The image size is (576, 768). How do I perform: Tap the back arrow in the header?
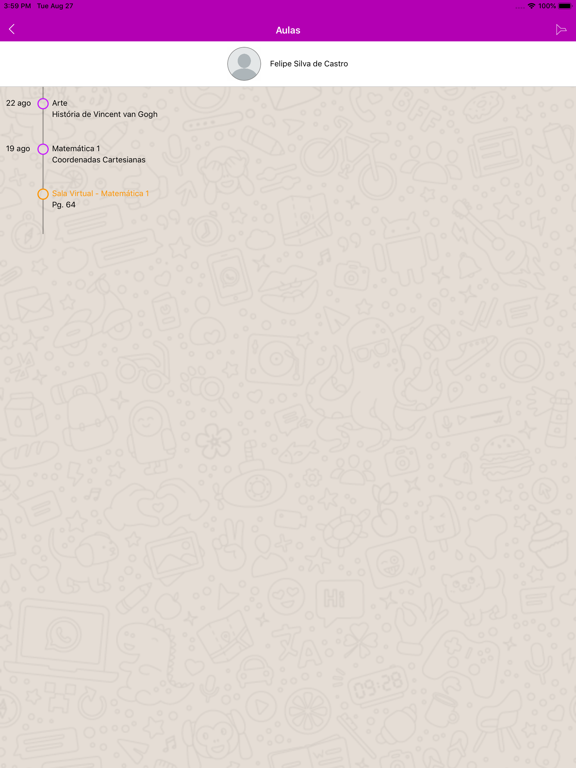(x=12, y=29)
